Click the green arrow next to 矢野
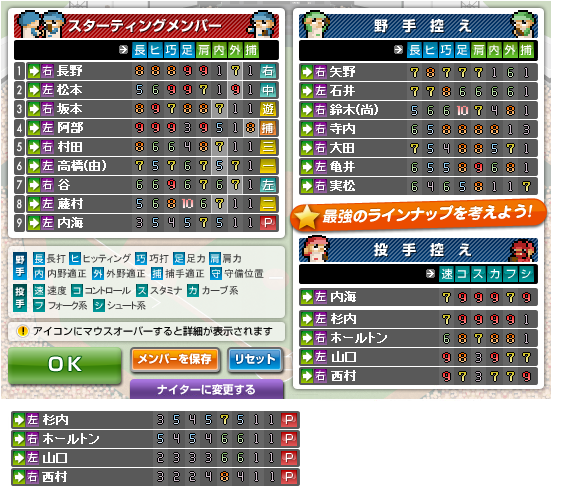Image resolution: width=561 pixels, height=497 pixels. [307, 72]
